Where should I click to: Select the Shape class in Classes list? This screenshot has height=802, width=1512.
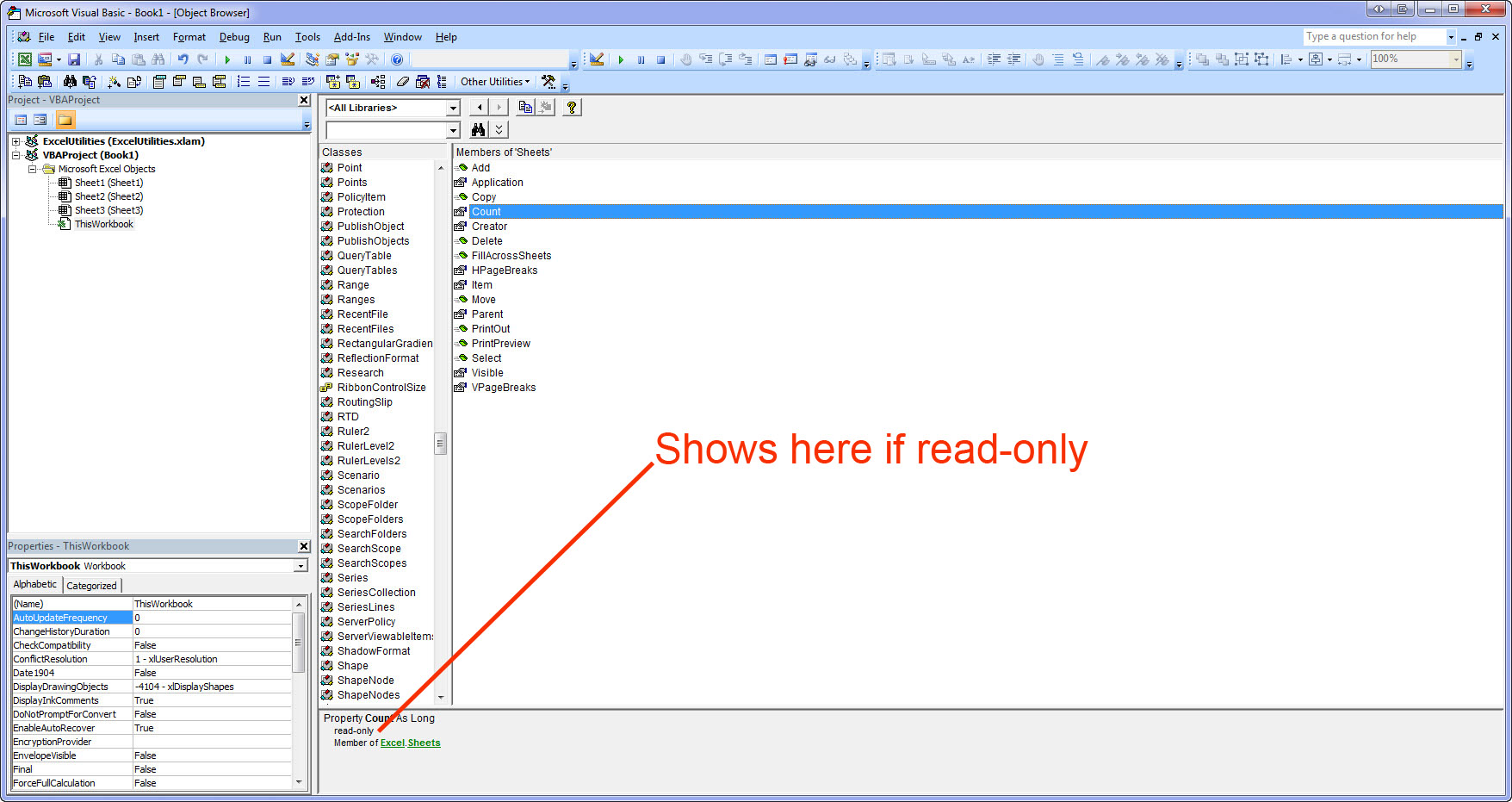click(352, 666)
